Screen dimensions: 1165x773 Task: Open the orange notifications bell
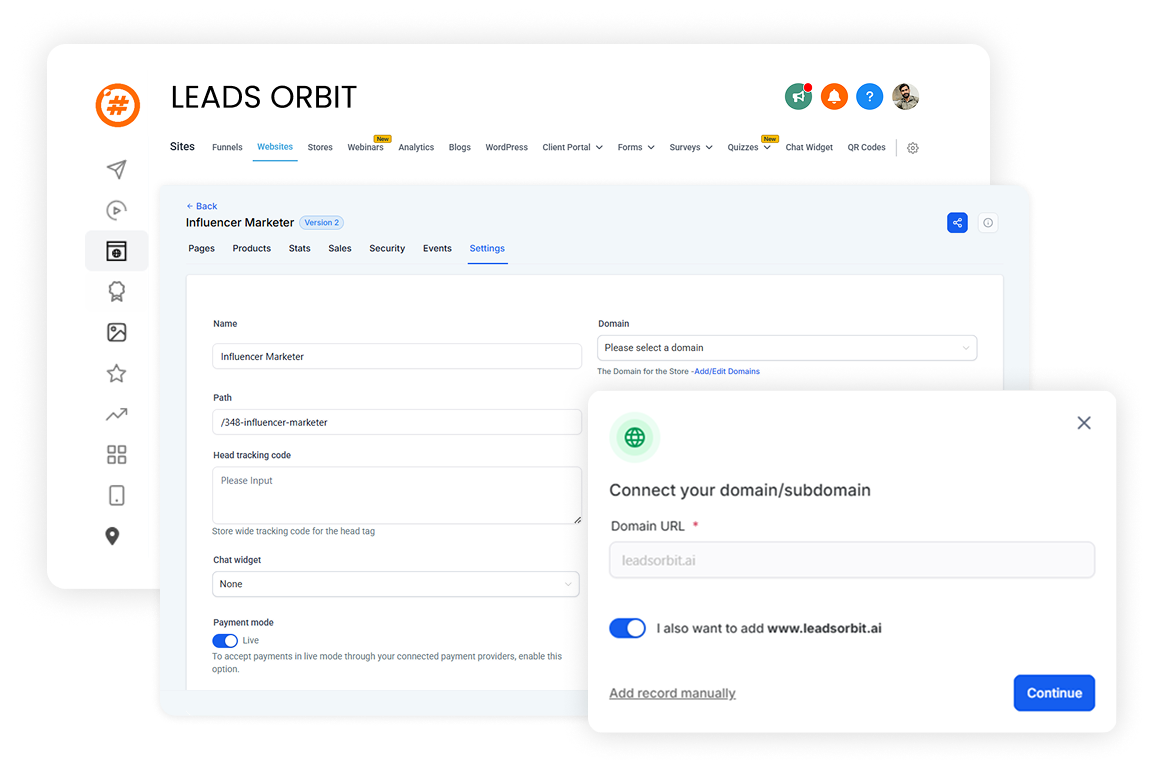click(x=834, y=97)
